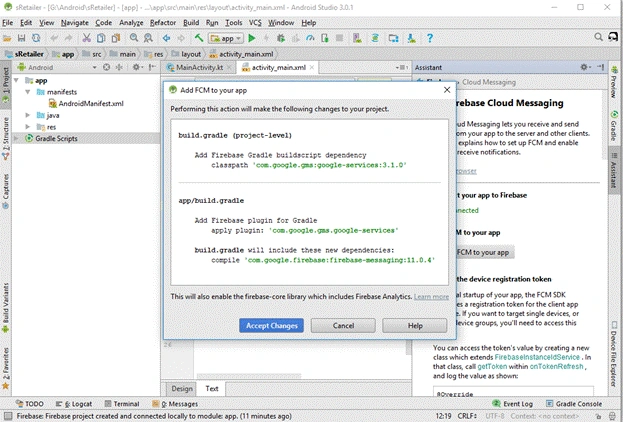Open the Gradle Console tool window

pos(574,404)
